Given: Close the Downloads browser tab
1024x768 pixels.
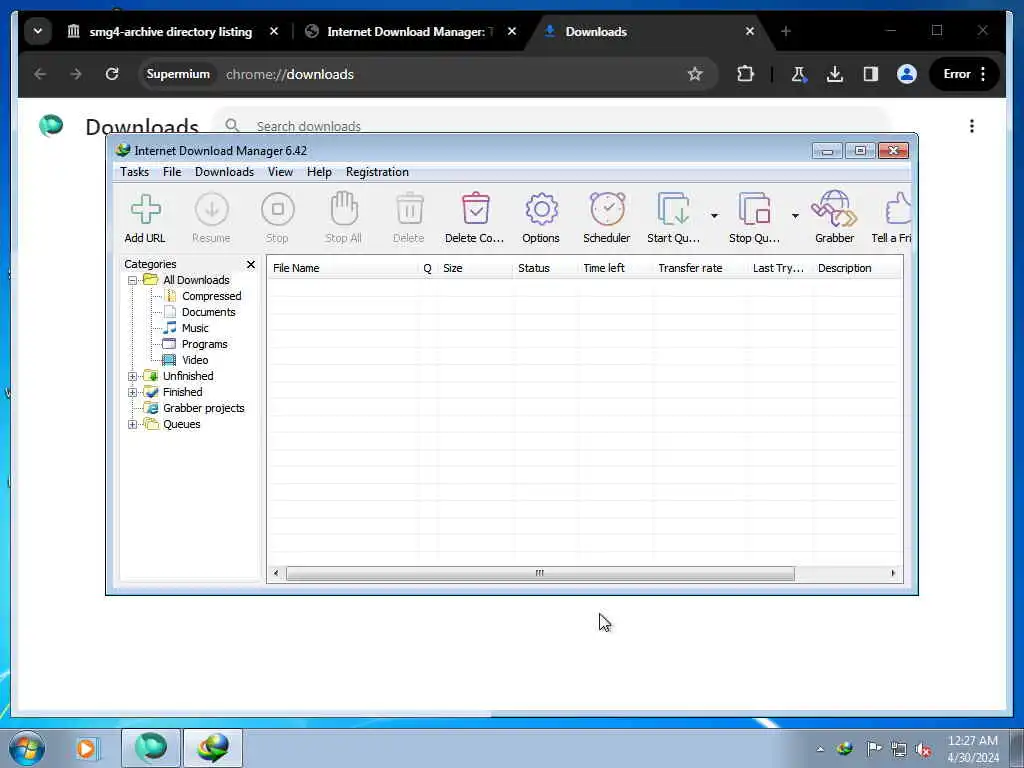Looking at the screenshot, I should tap(750, 31).
